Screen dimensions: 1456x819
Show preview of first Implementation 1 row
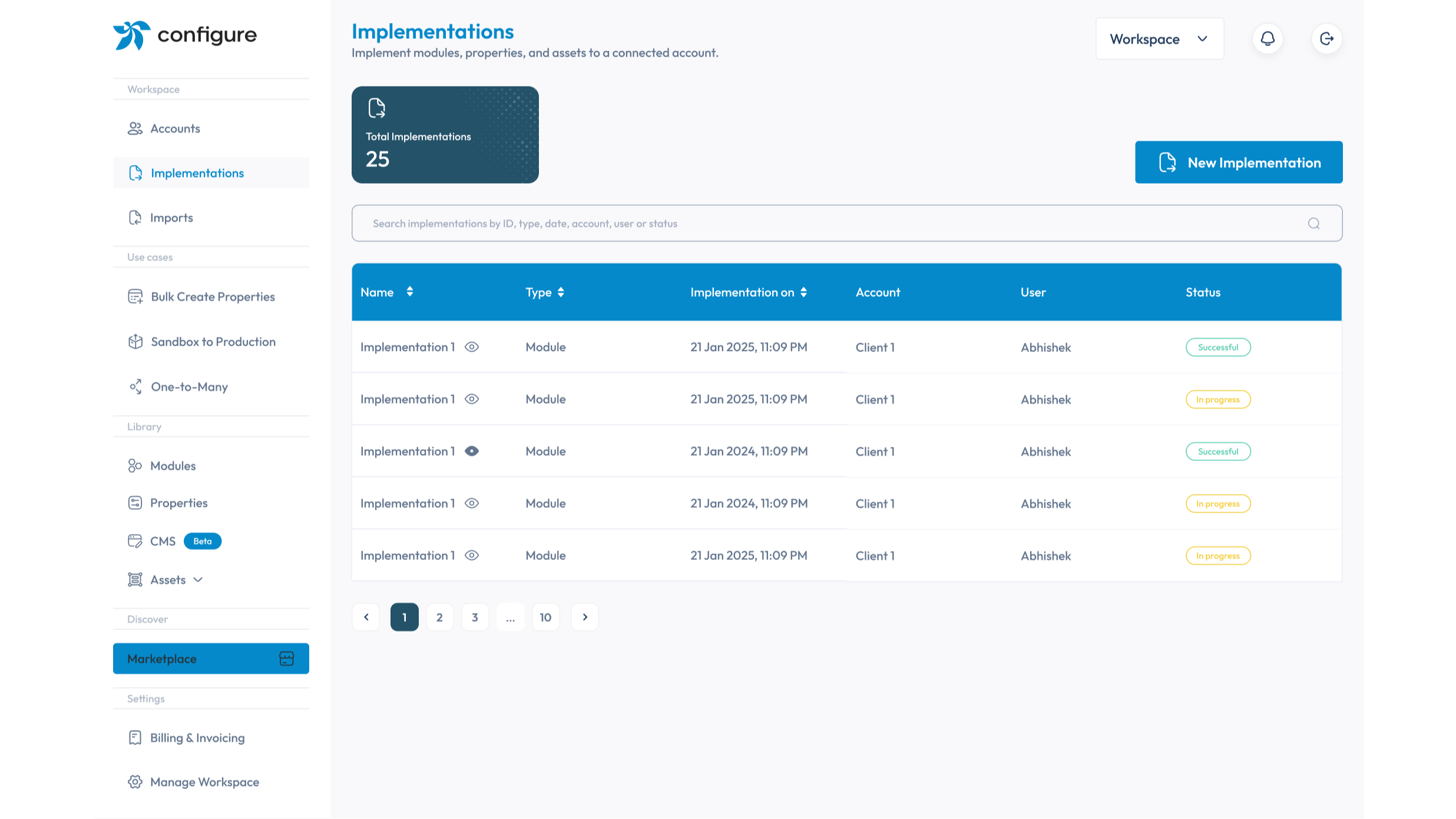click(x=472, y=347)
